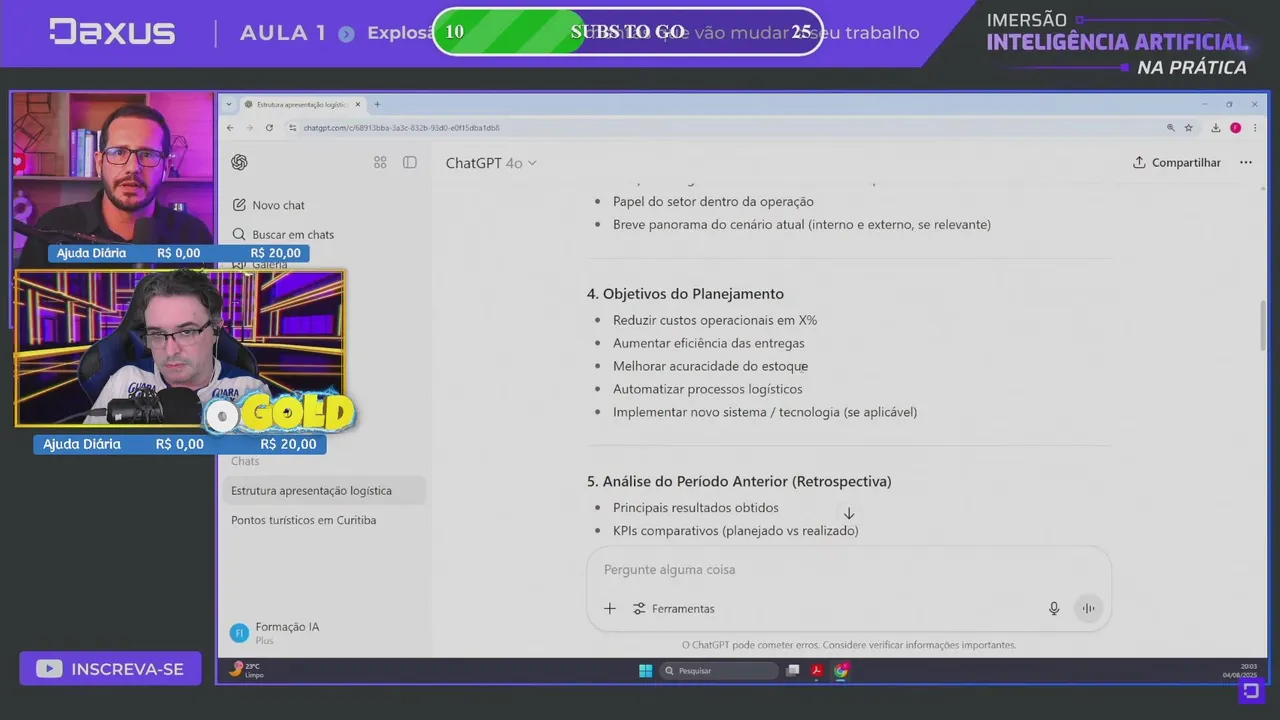
Task: Close the Estrutura apresentação logística tab
Action: point(357,104)
